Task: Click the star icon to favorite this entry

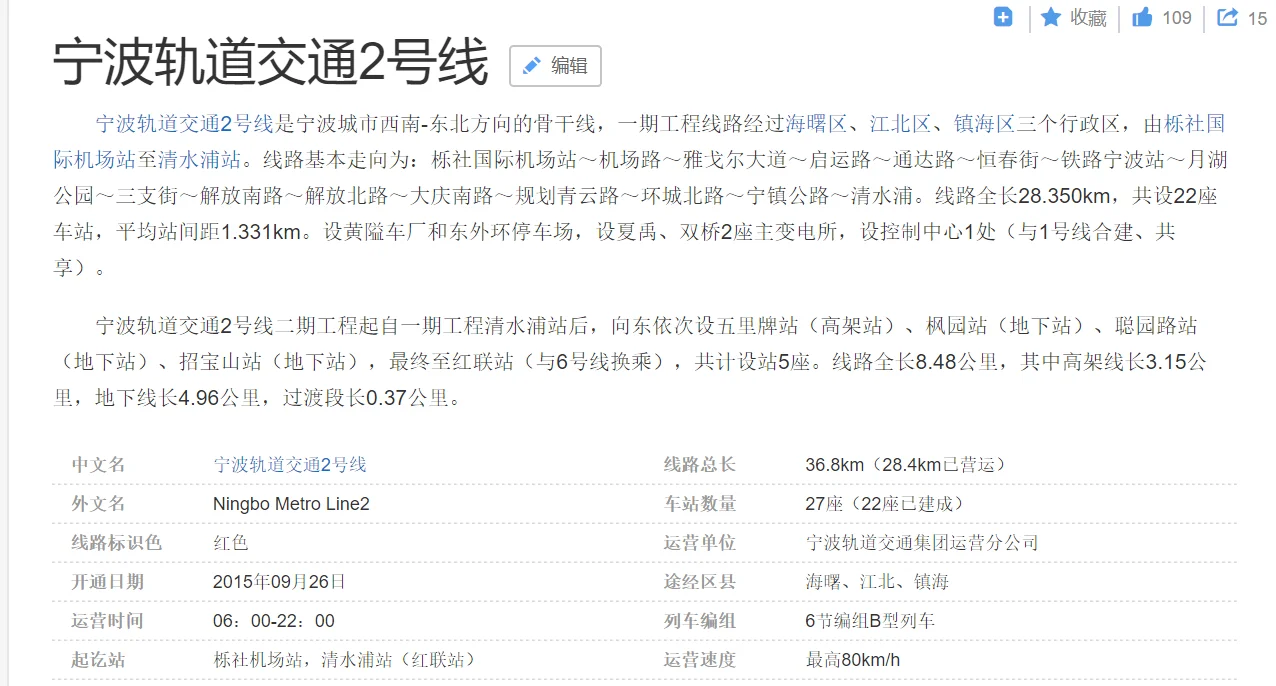Action: 1052,17
